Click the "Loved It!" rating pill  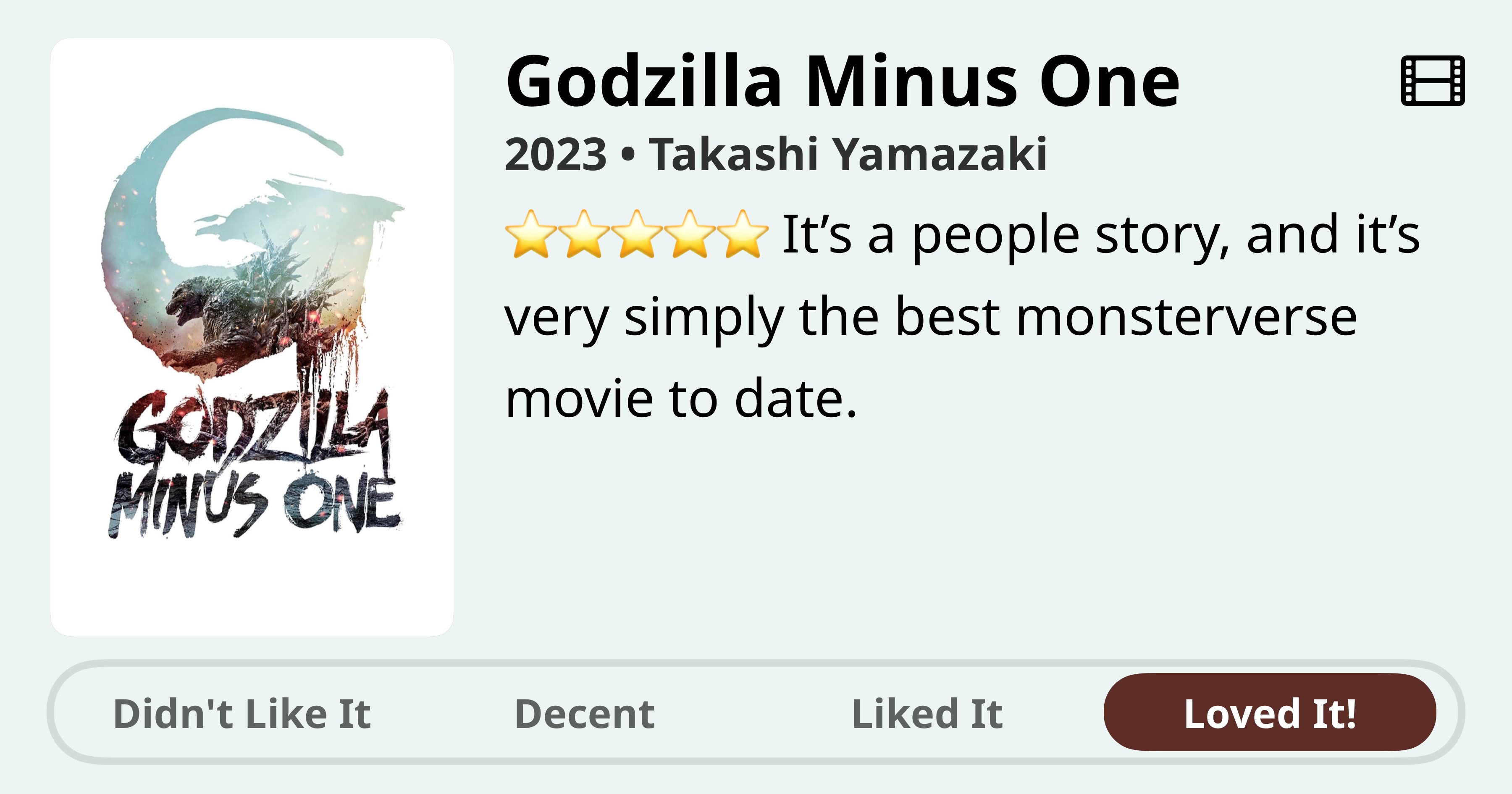[1270, 712]
